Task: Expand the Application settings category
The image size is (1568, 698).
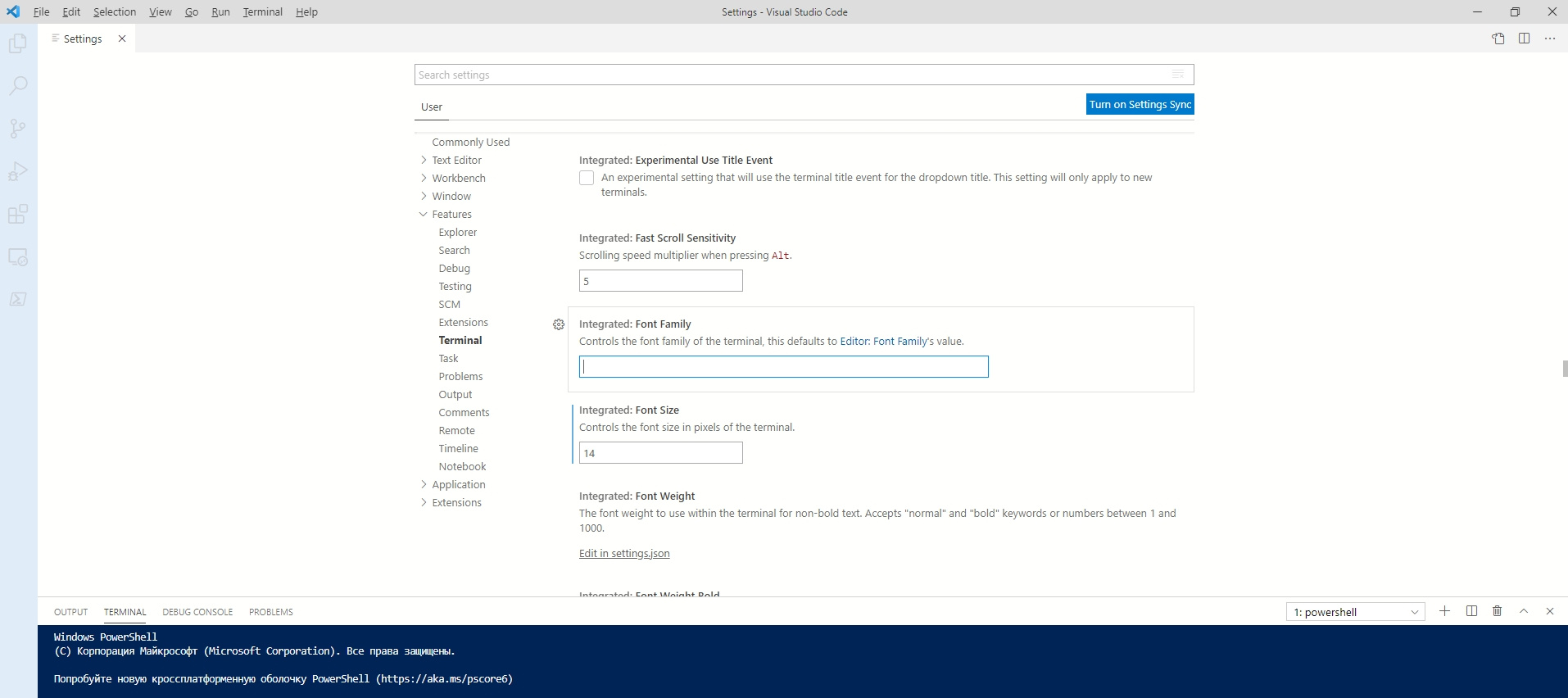Action: (x=424, y=484)
